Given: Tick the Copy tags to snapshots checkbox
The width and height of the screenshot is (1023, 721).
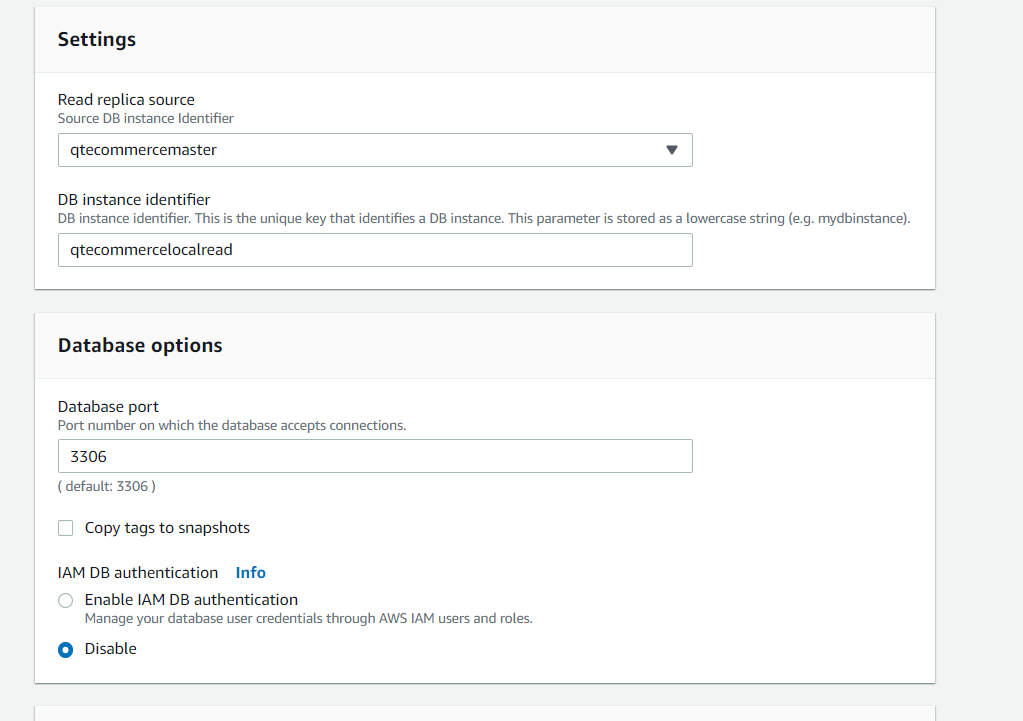Looking at the screenshot, I should point(66,528).
